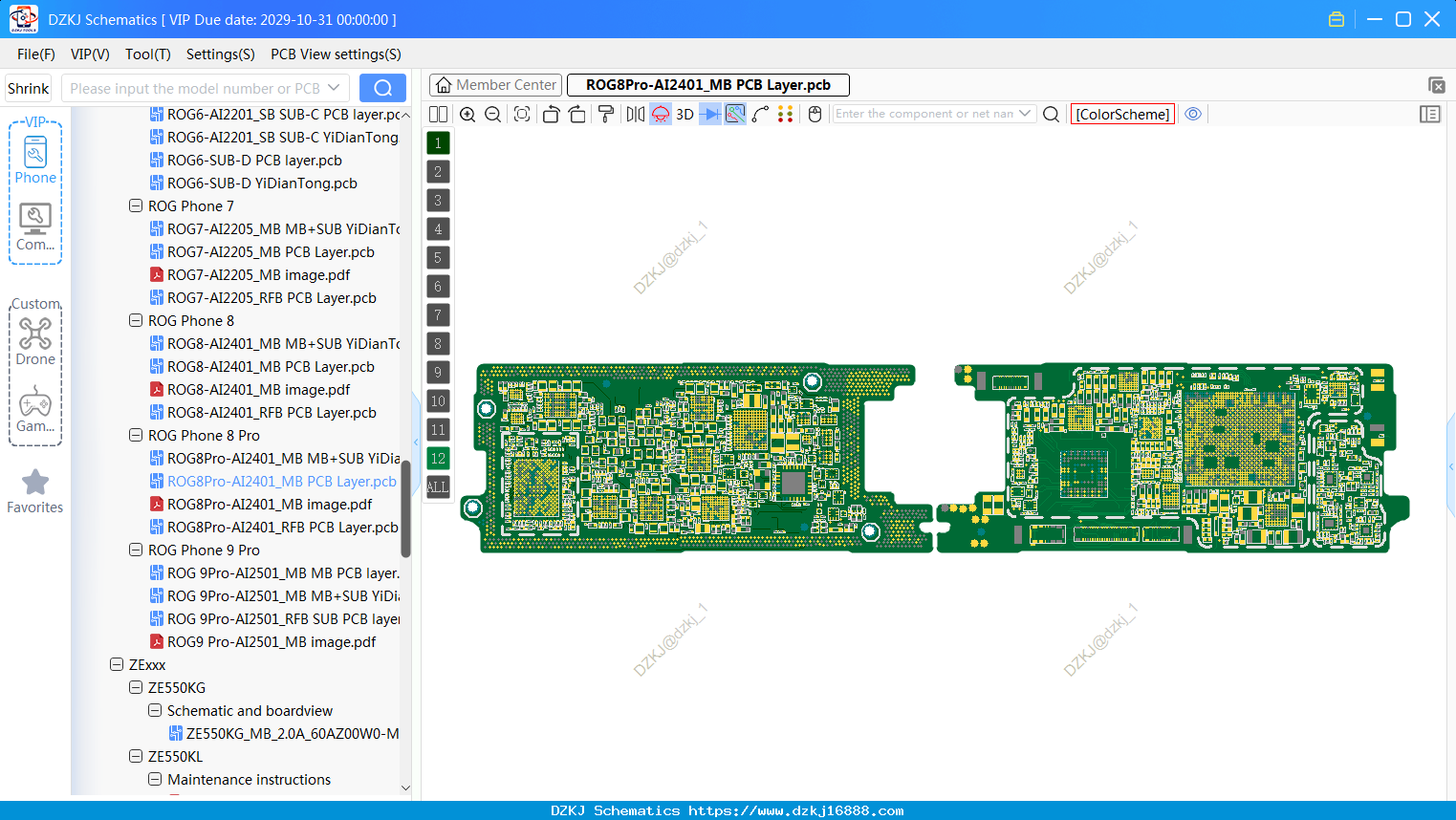Screen dimensions: 1456x820
Task: Switch to 3D view
Action: tap(685, 114)
